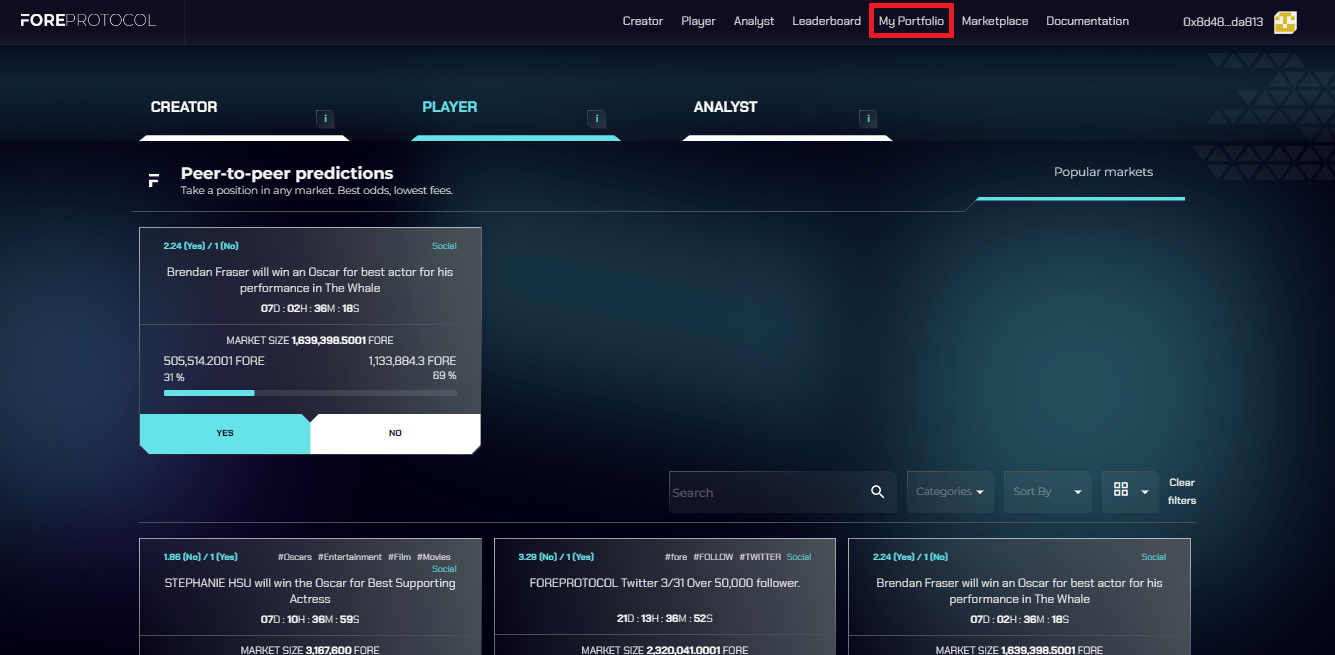
Task: Open the STEPHANIE HSU Oscar market card
Action: pyautogui.click(x=310, y=591)
